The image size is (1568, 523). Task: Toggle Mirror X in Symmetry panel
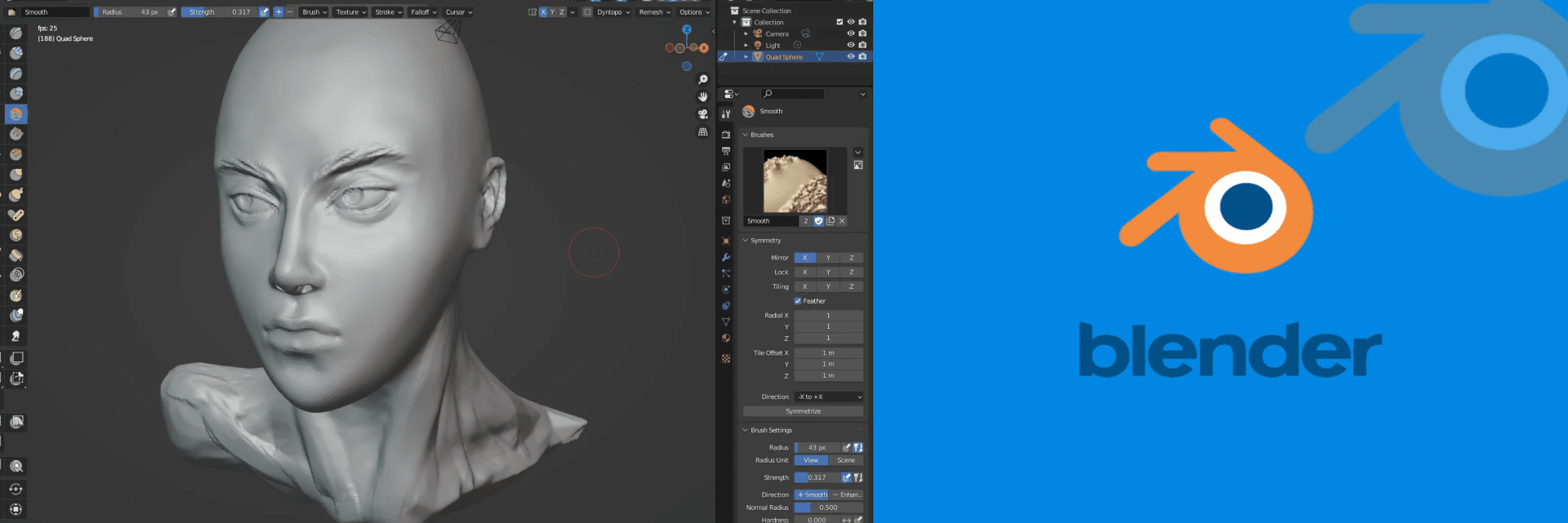(x=804, y=258)
